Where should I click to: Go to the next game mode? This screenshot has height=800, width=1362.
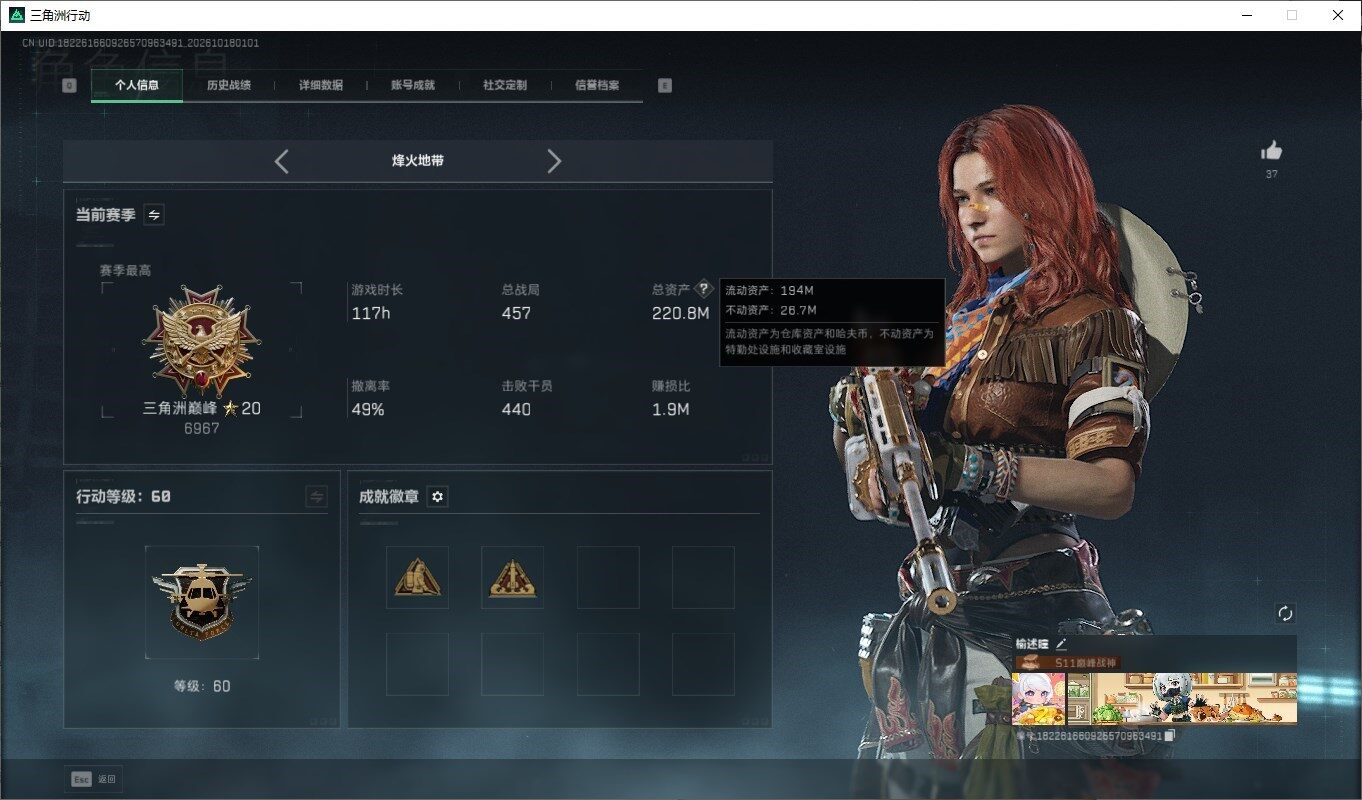[x=554, y=161]
